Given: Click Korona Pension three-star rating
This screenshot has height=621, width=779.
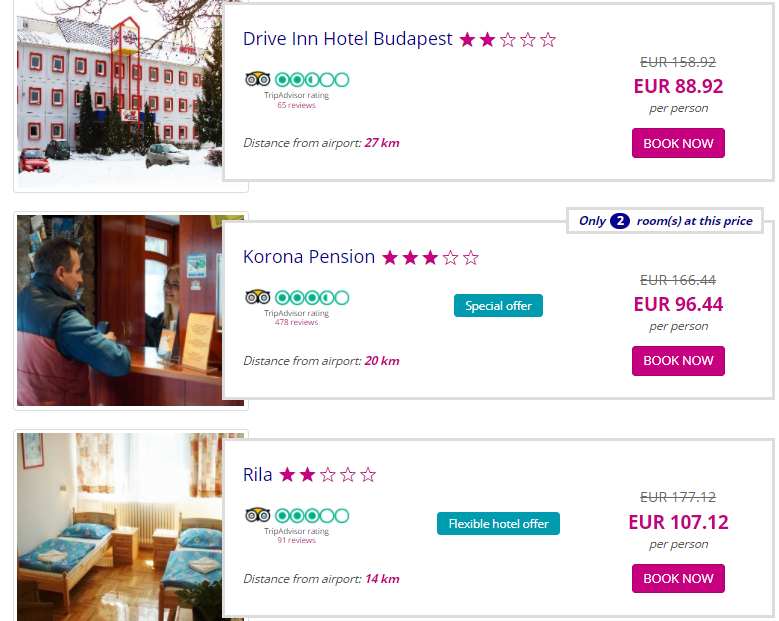Looking at the screenshot, I should (x=430, y=258).
